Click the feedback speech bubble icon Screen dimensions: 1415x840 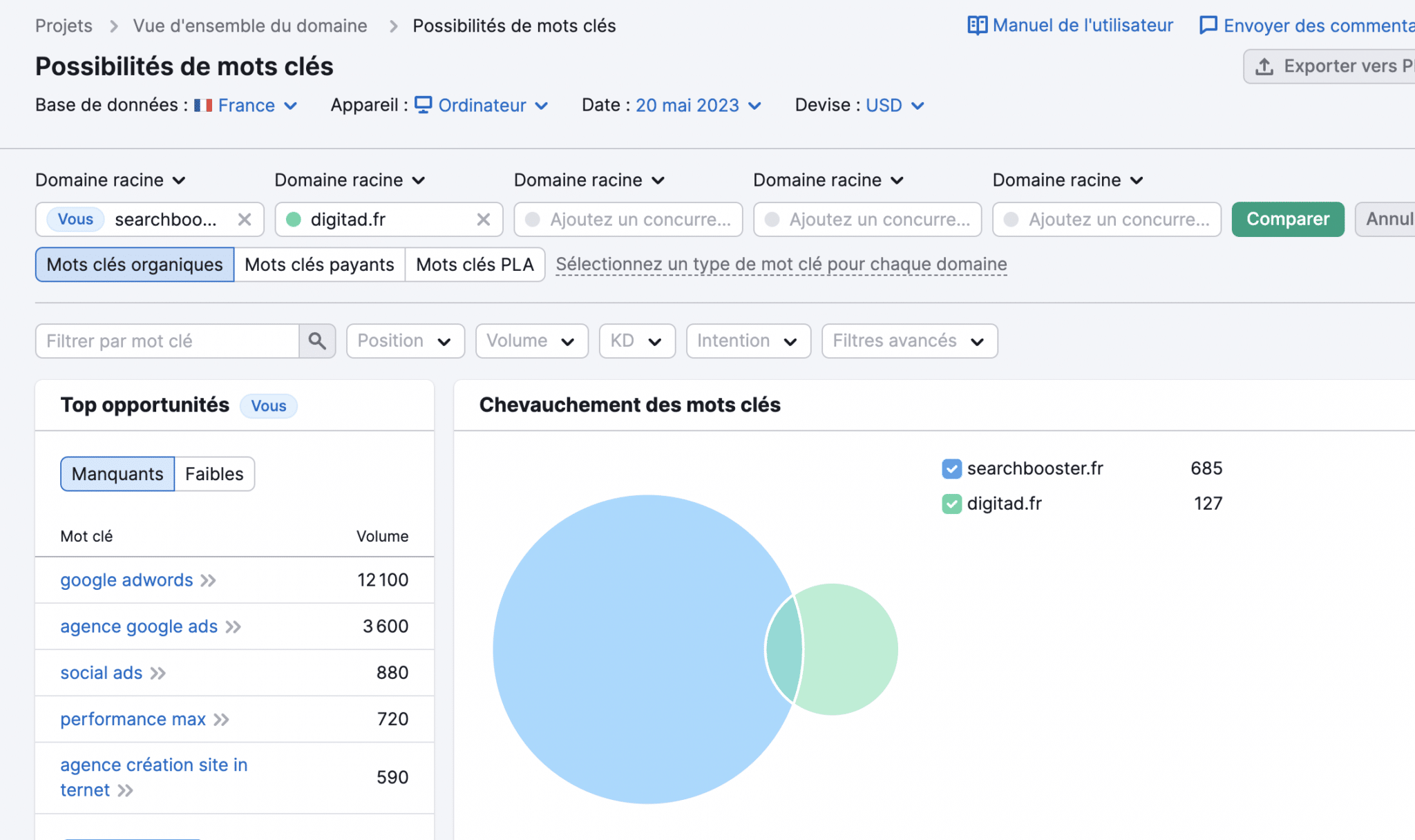click(x=1208, y=26)
